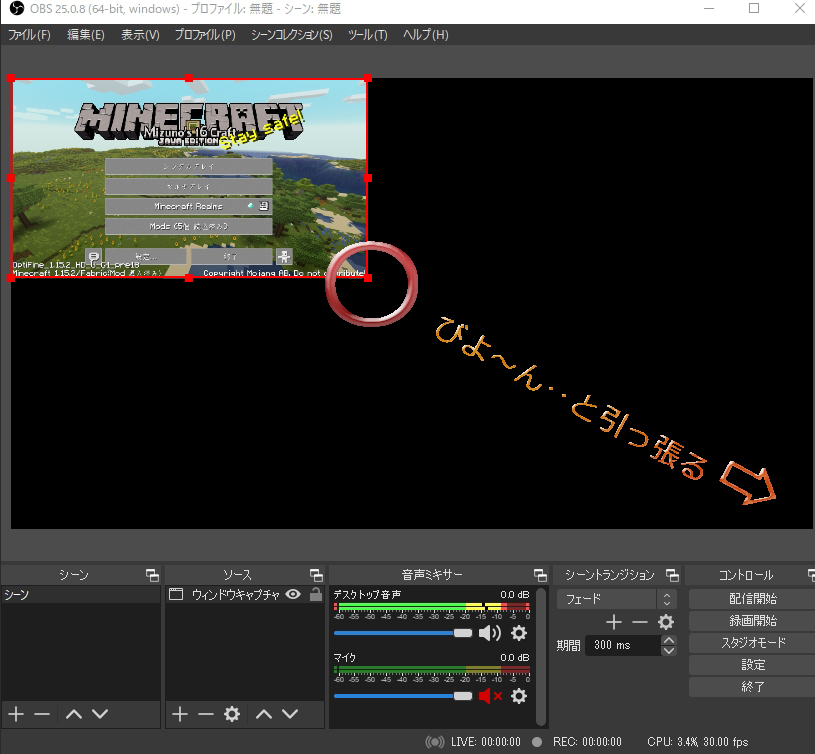Open the 表示(V) menu
This screenshot has width=815, height=754.
(140, 35)
